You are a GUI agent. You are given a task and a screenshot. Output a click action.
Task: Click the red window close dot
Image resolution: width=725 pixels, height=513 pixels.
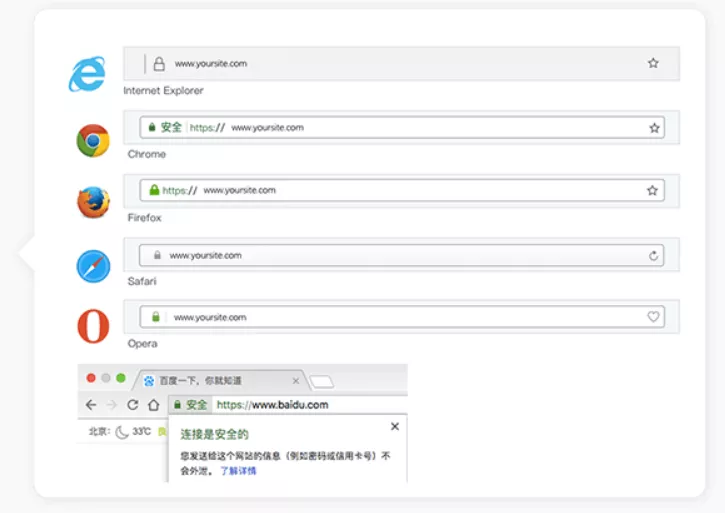91,378
